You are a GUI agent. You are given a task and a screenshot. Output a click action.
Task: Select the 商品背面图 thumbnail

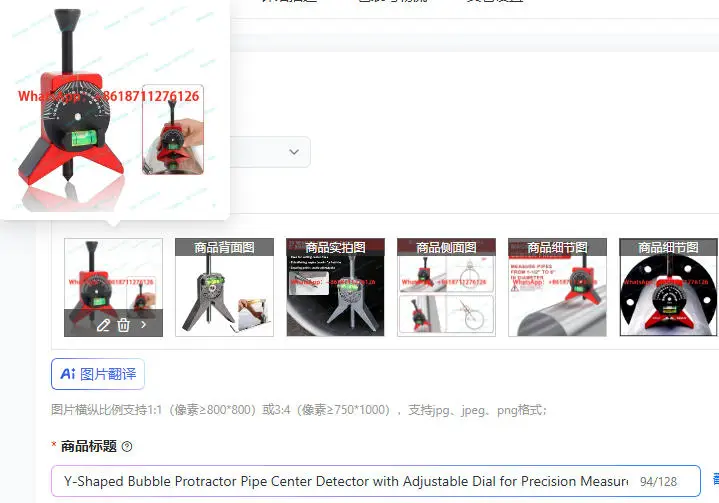pos(224,287)
